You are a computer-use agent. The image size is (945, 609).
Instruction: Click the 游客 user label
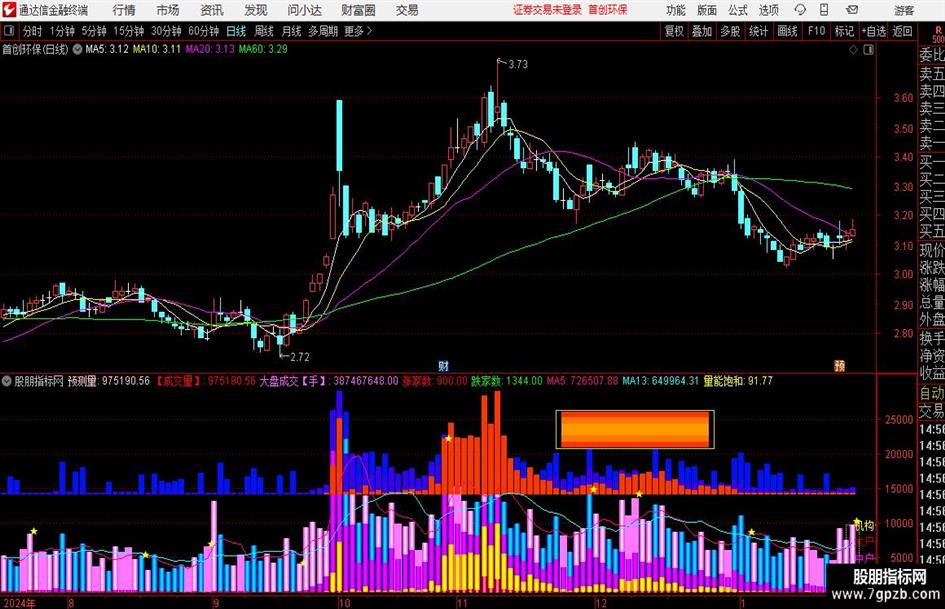(903, 10)
